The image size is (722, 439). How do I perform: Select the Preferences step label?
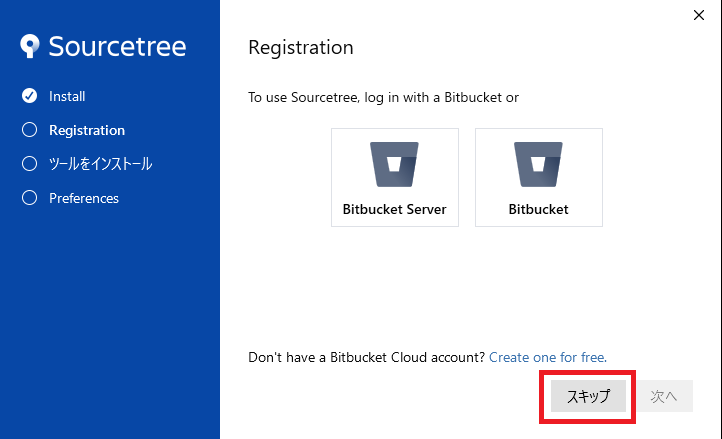coord(84,198)
